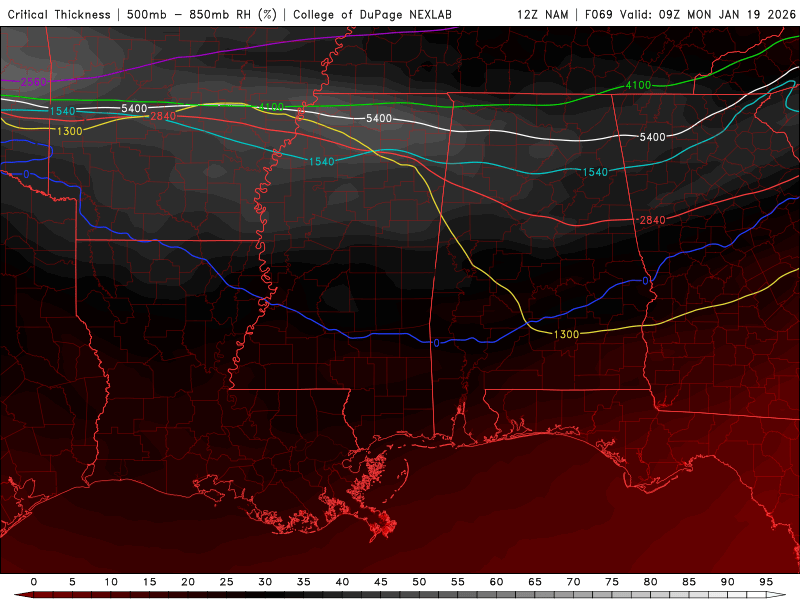800x600 pixels.
Task: Select the "50" tick on the color scale
Action: pyautogui.click(x=419, y=582)
